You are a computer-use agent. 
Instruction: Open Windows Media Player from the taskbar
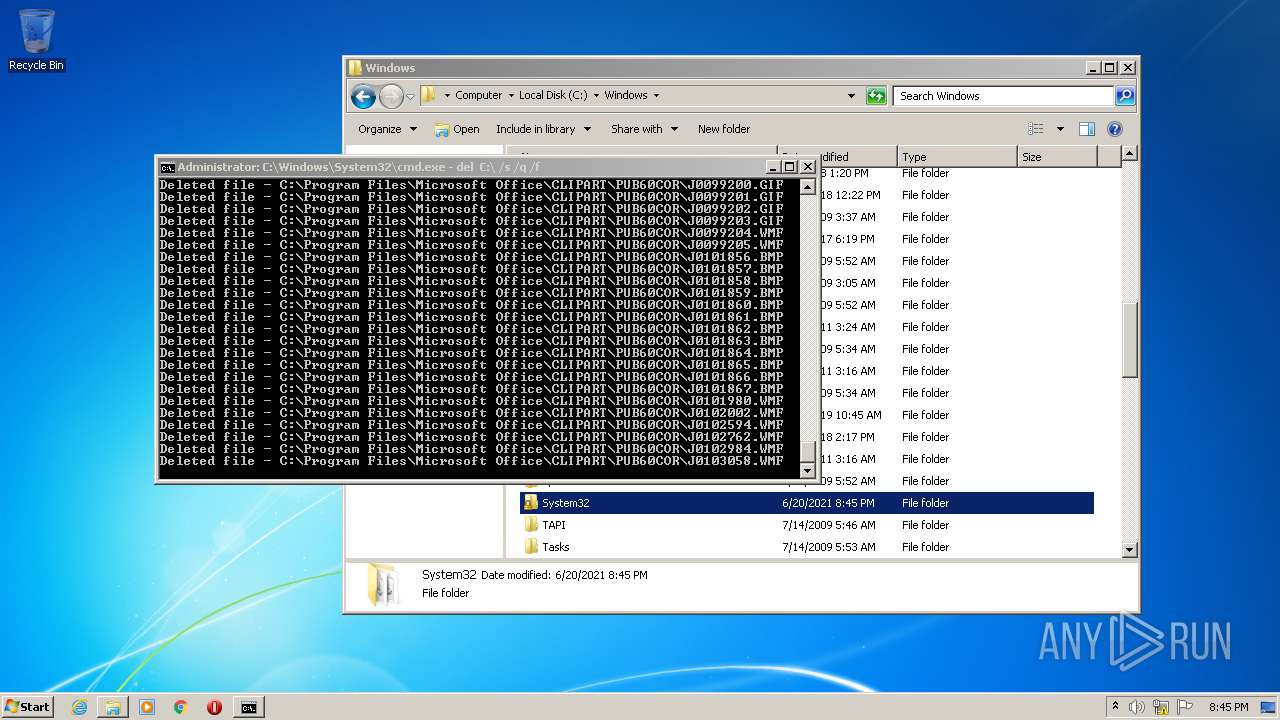pos(147,707)
